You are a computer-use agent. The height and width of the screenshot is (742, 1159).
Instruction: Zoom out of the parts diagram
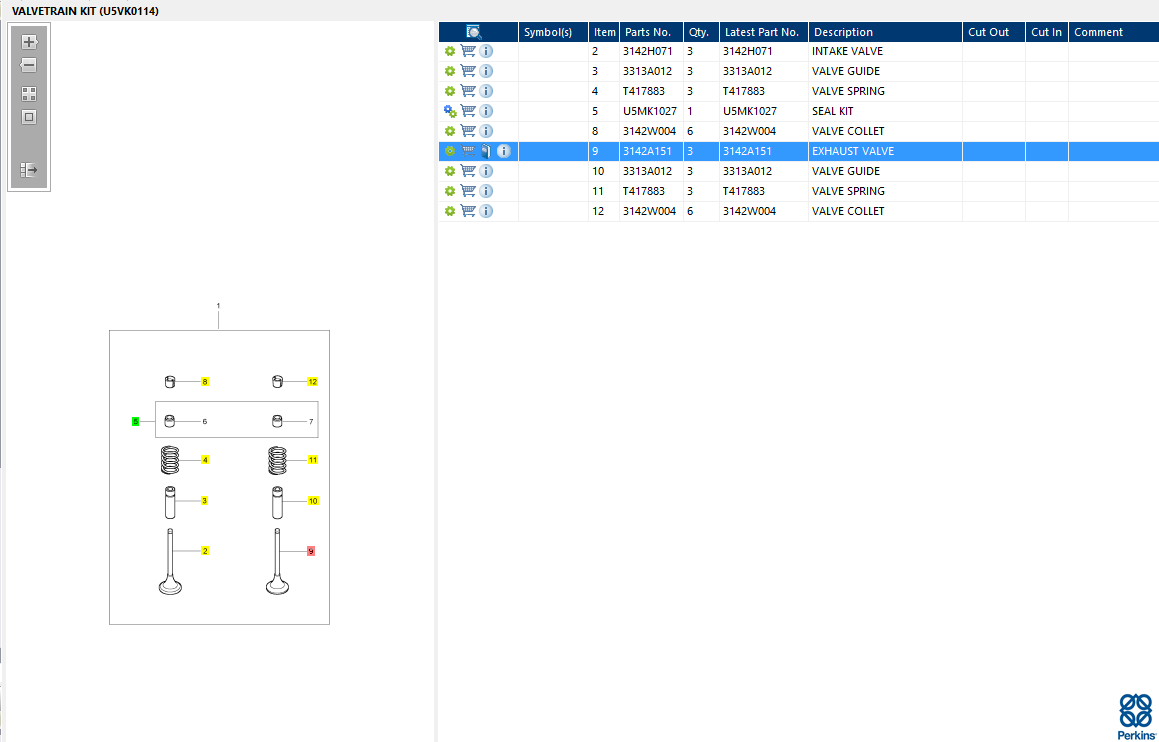[x=29, y=65]
